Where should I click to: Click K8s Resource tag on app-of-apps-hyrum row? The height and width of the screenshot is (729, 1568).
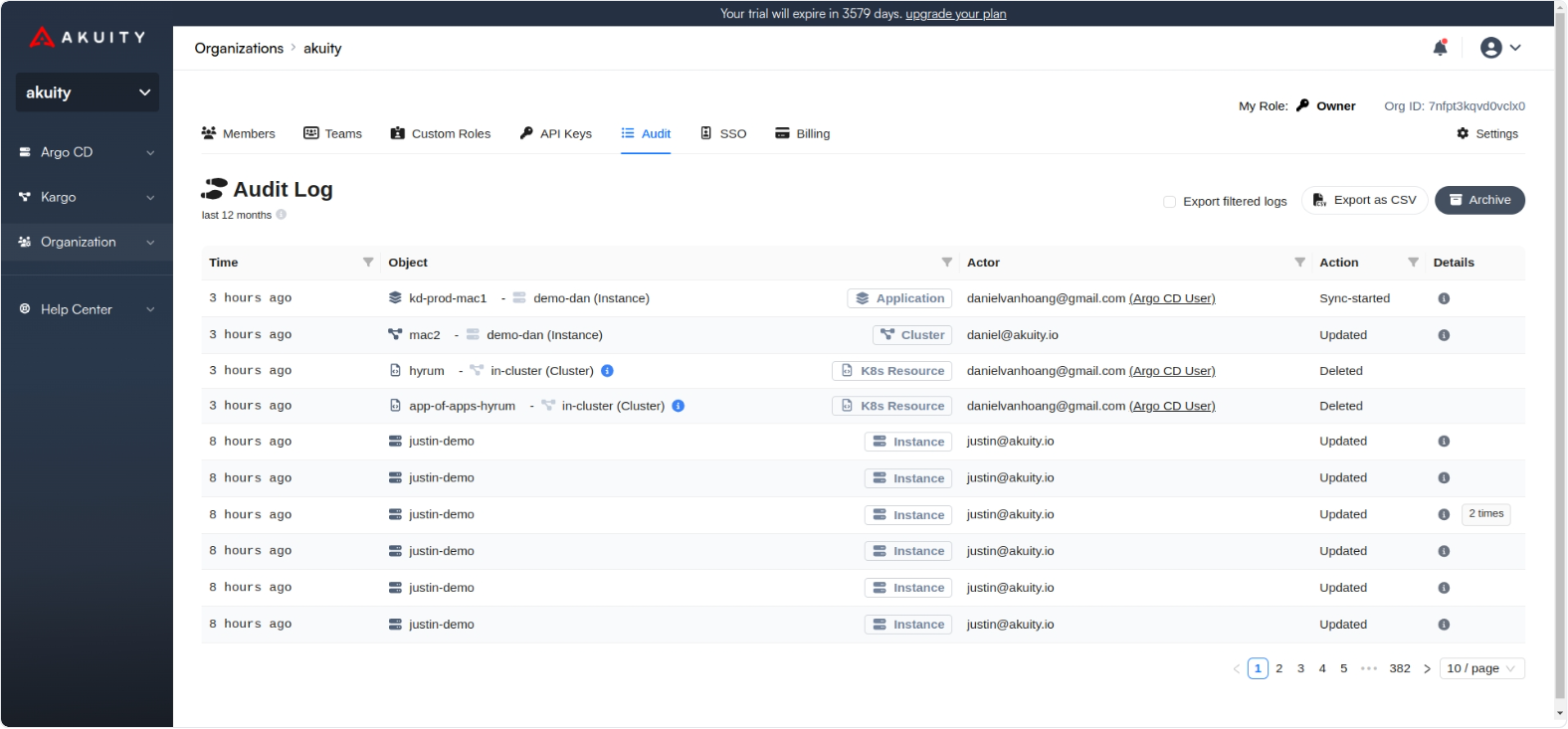pos(891,406)
